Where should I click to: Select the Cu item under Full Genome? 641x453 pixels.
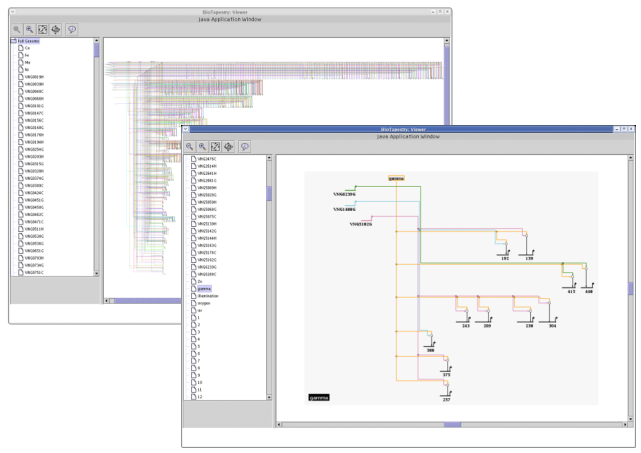click(x=27, y=48)
